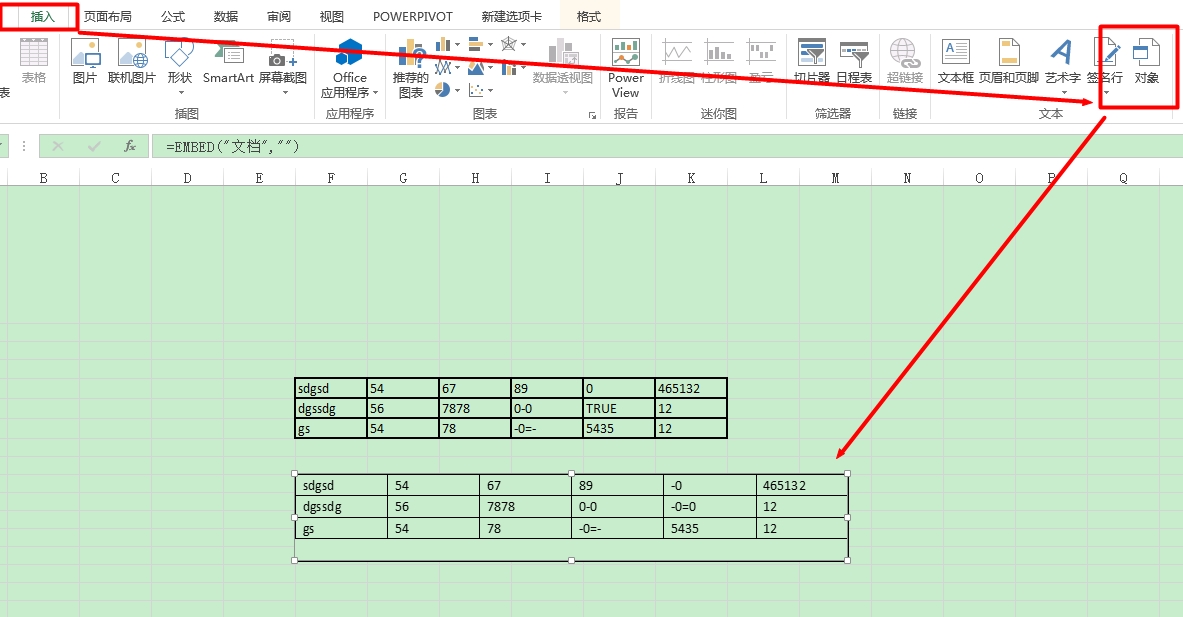Click the 超链接 hyperlink button
Viewport: 1183px width, 617px height.
coord(905,62)
